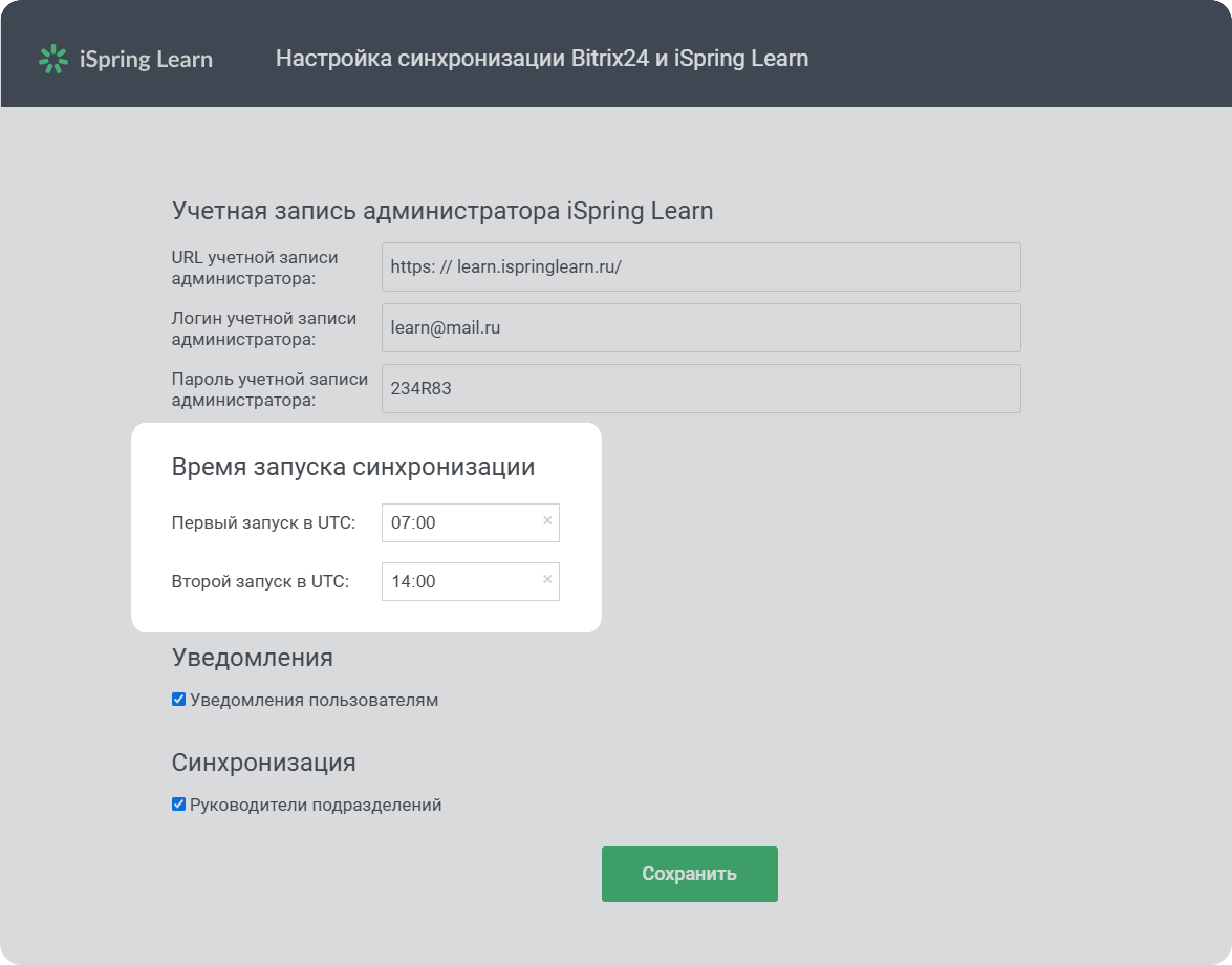Toggle Руководители подразделений checkbox
The image size is (1232, 965).
click(178, 804)
